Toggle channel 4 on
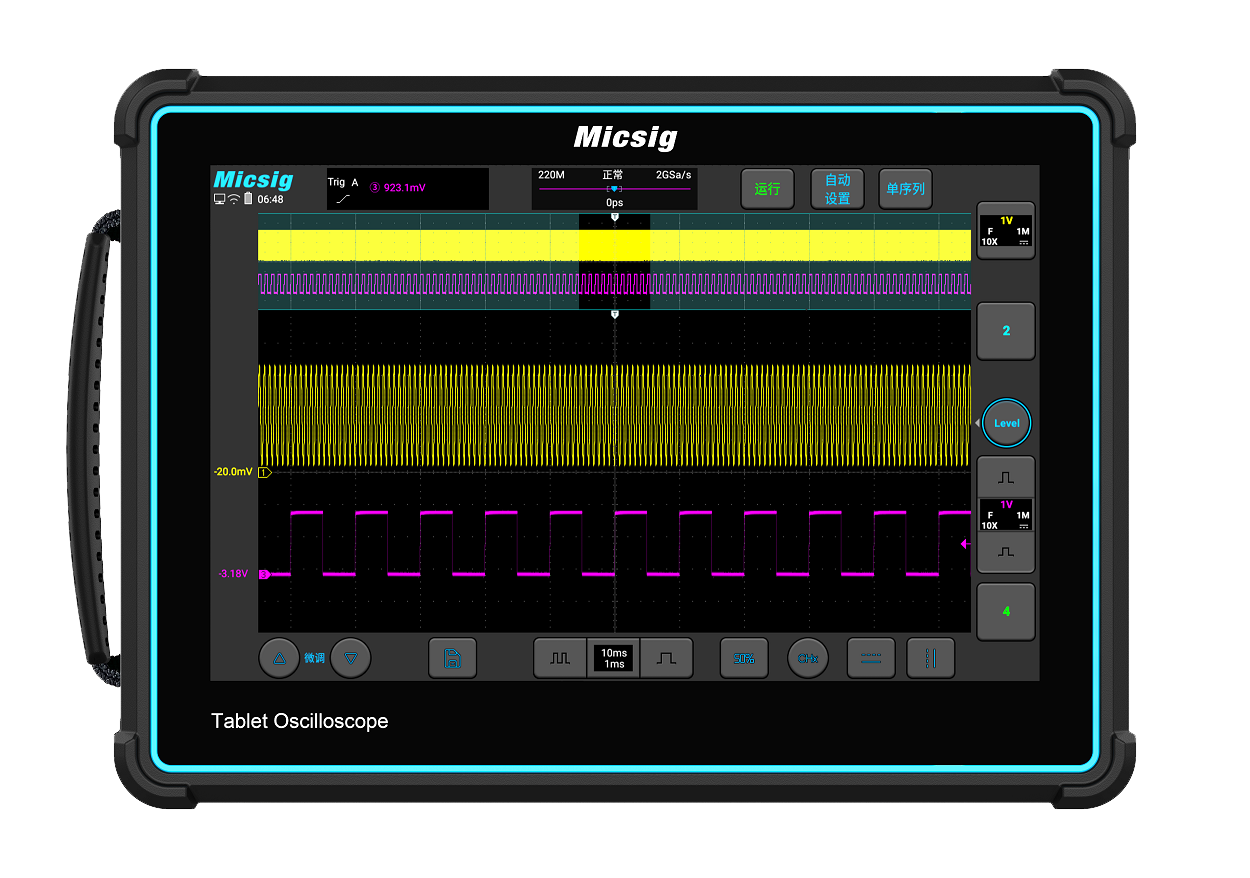Image resolution: width=1250 pixels, height=878 pixels. pos(1005,610)
